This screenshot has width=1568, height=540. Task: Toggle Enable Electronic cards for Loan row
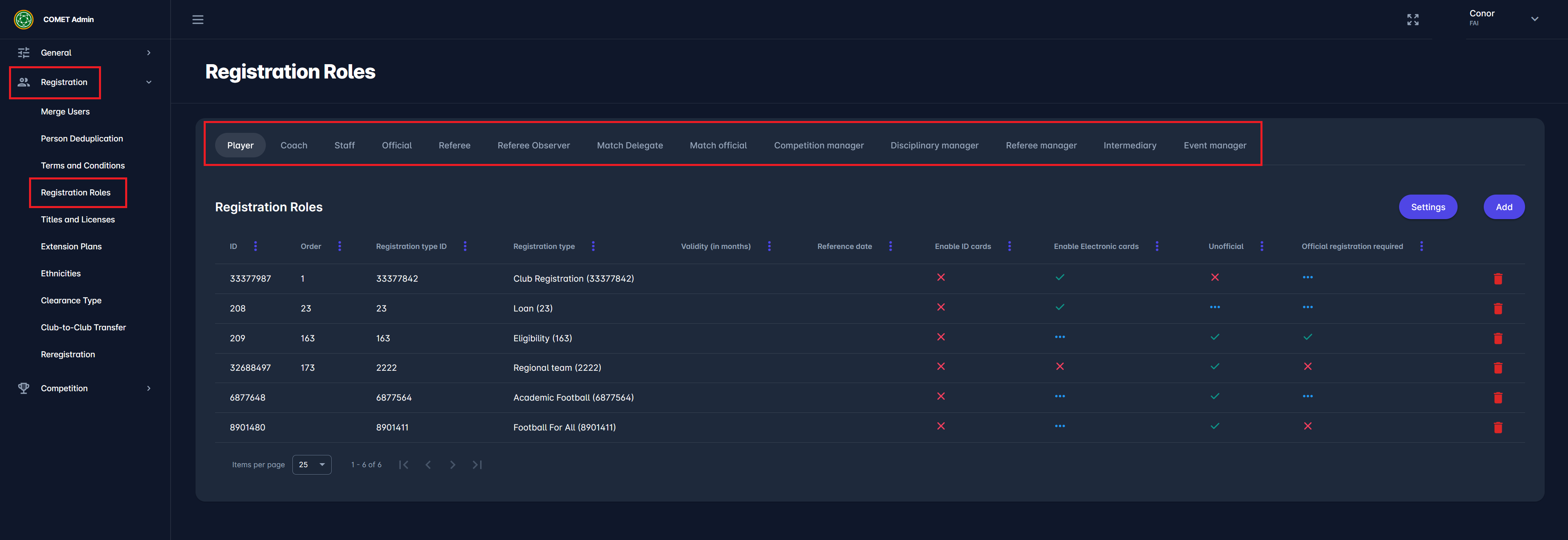click(1060, 307)
